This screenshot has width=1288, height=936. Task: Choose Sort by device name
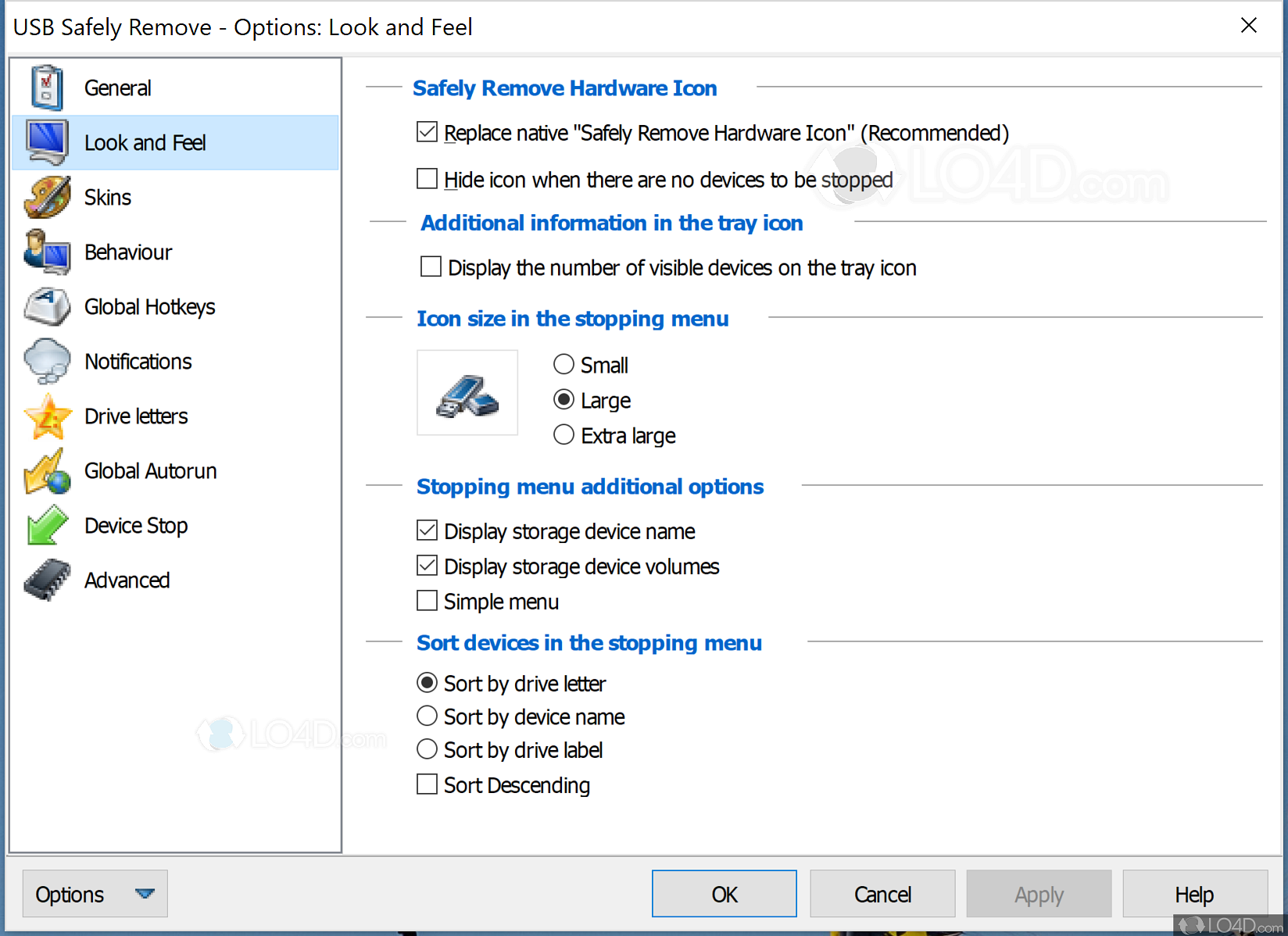pyautogui.click(x=427, y=716)
